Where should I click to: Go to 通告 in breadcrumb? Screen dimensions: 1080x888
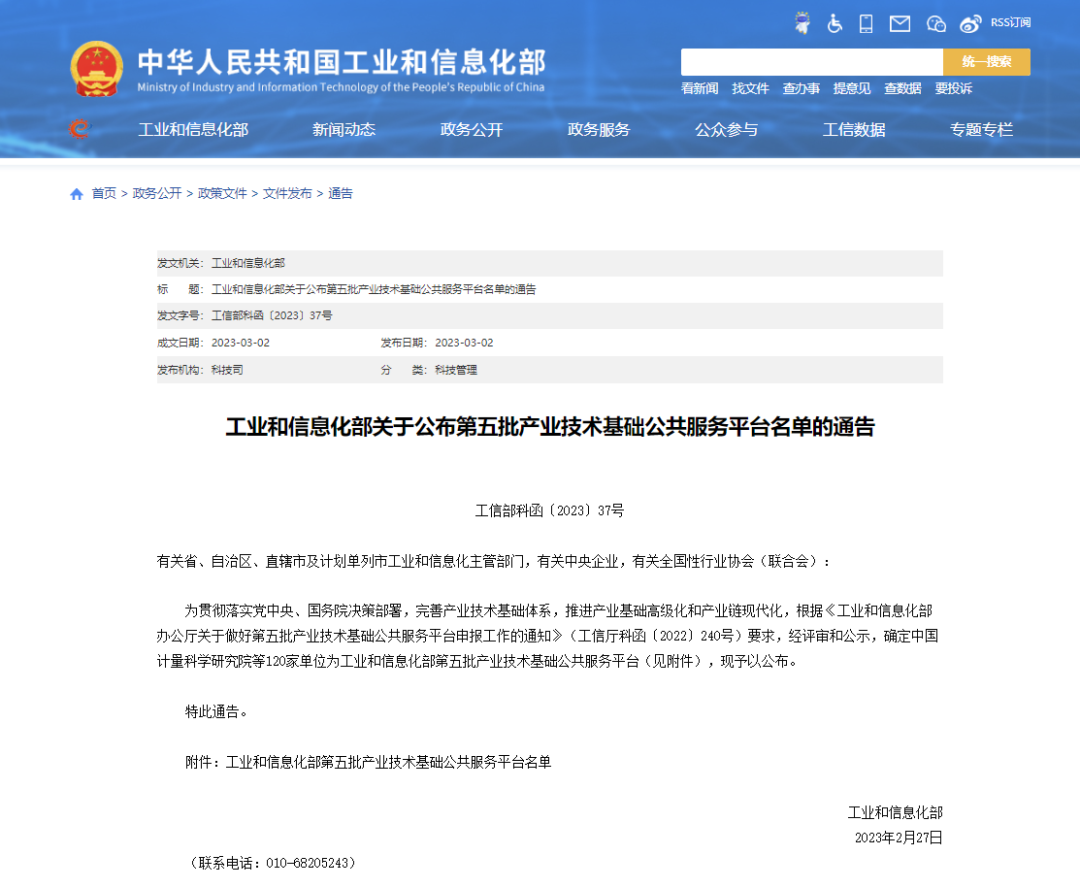[340, 194]
